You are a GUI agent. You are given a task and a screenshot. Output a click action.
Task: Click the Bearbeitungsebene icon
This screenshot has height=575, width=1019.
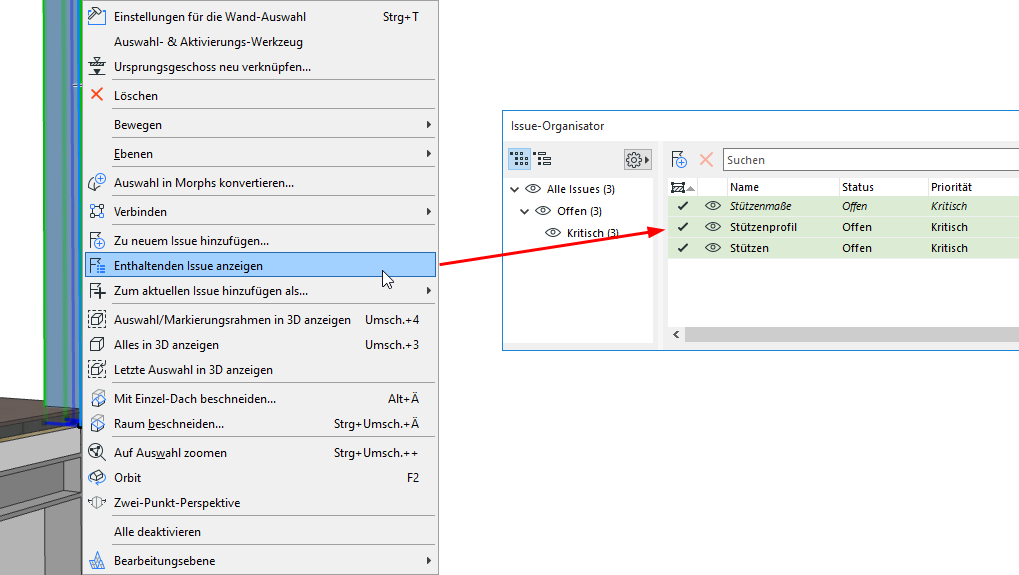point(97,560)
